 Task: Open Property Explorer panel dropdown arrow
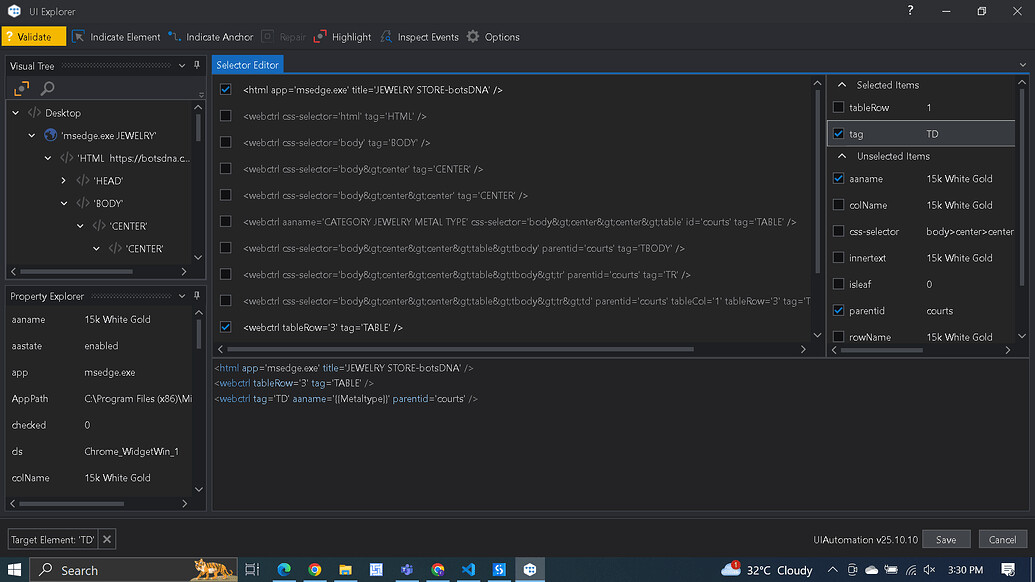pos(182,296)
